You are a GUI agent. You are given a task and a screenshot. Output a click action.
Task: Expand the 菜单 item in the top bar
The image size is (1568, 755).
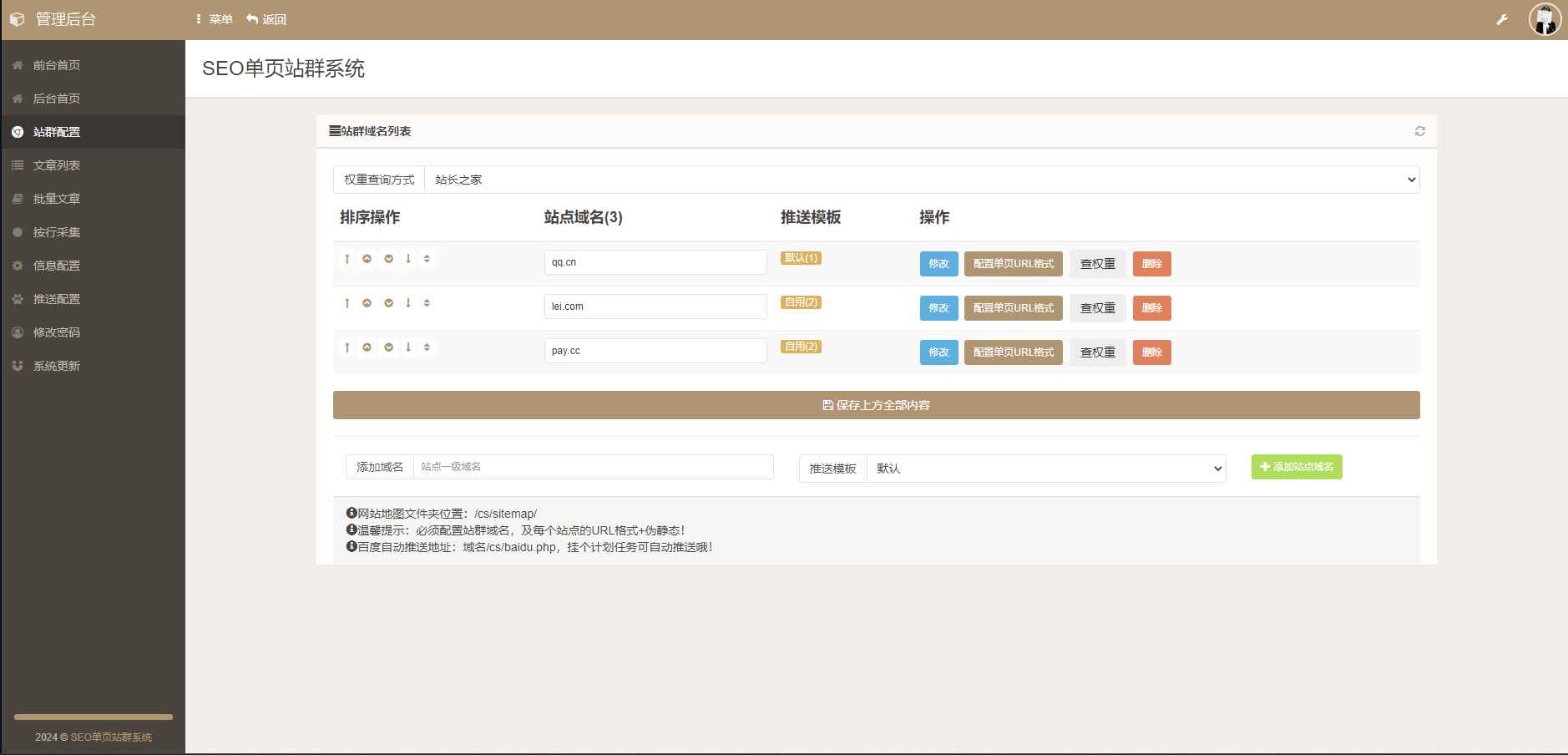(214, 18)
